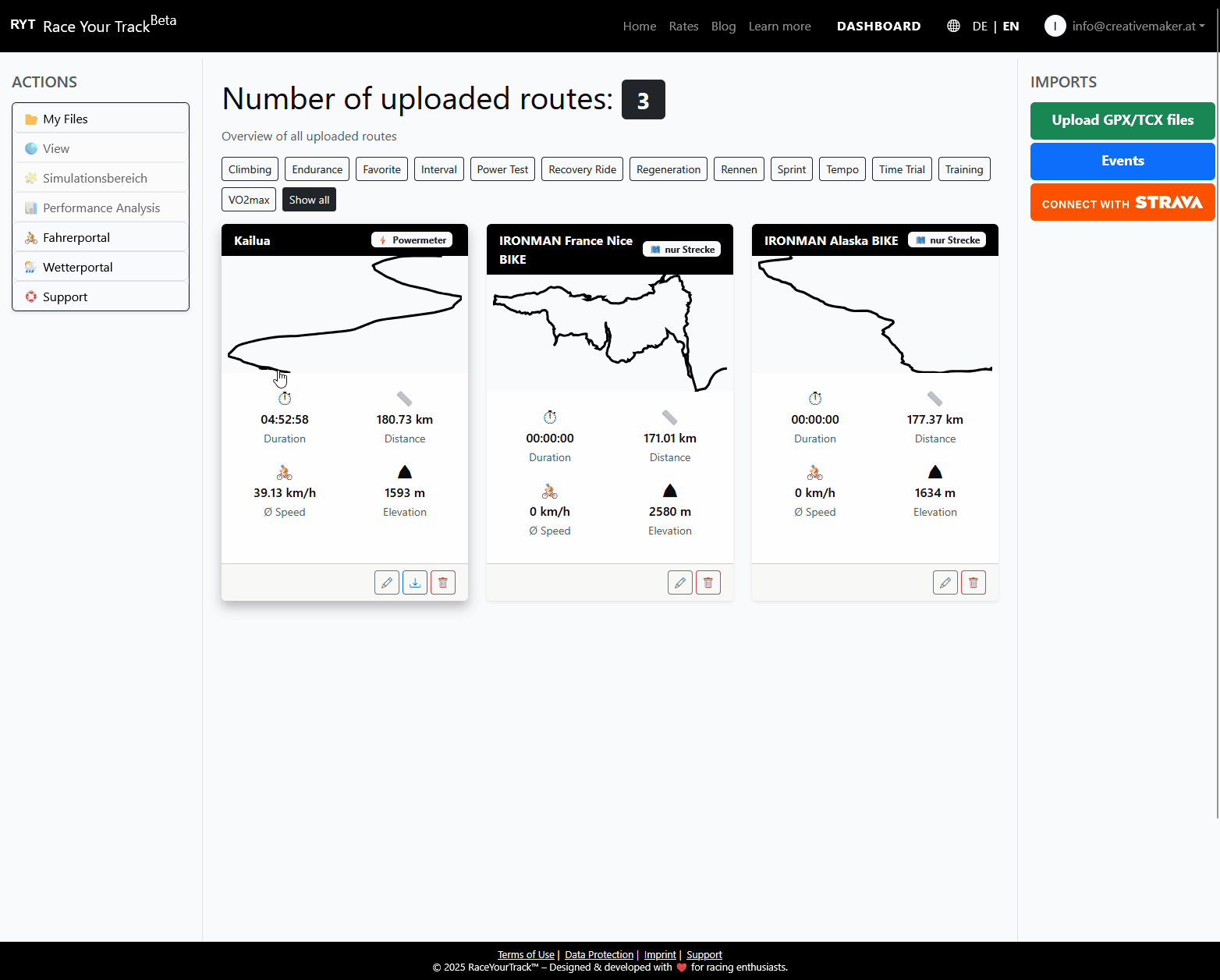
Task: Toggle the Show all filter
Action: [x=309, y=200]
